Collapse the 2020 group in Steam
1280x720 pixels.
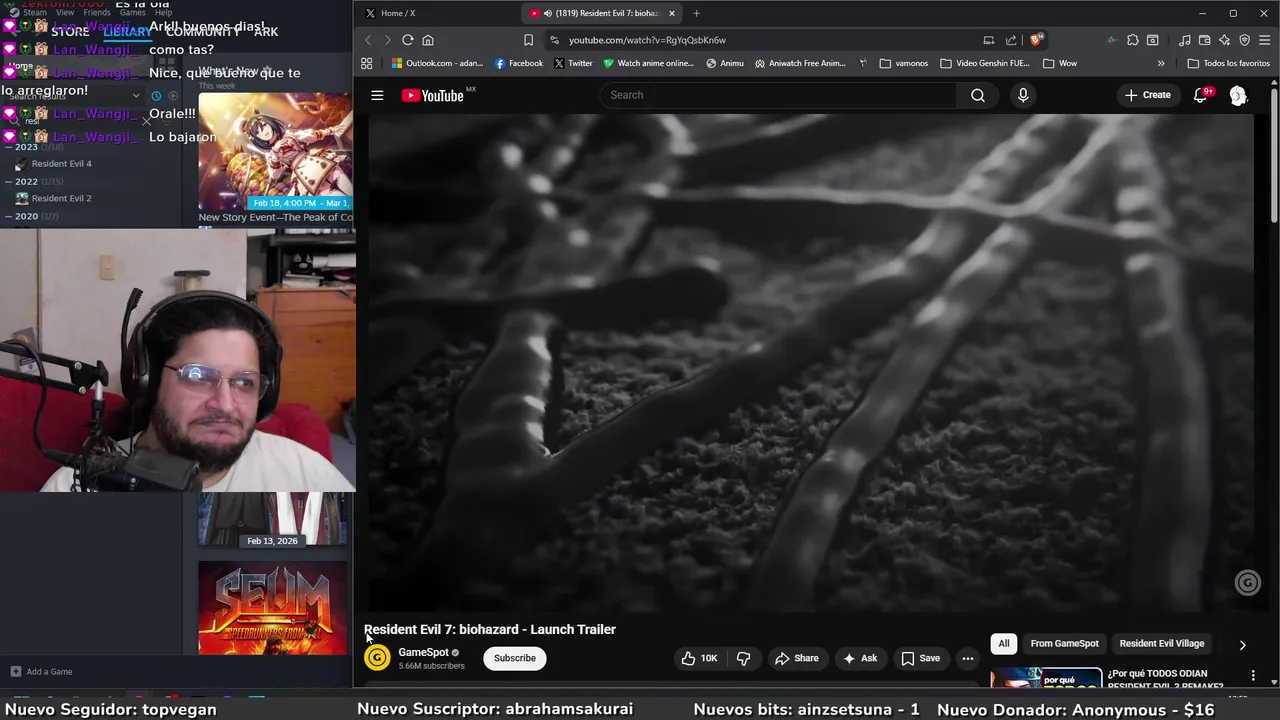coord(8,216)
